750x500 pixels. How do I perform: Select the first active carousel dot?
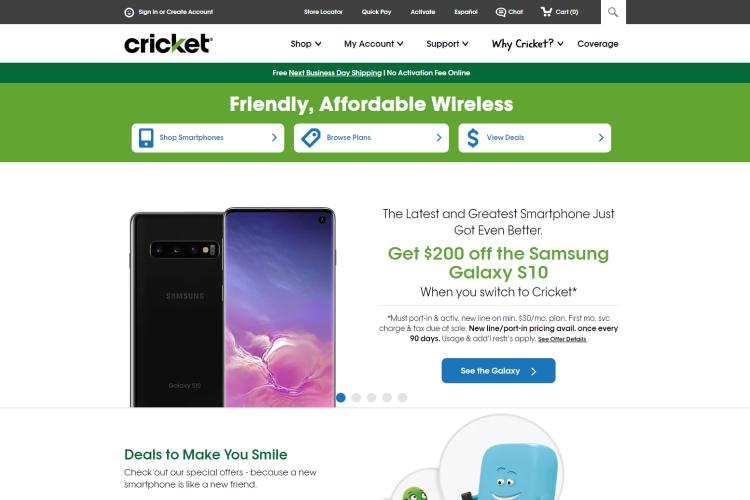341,398
